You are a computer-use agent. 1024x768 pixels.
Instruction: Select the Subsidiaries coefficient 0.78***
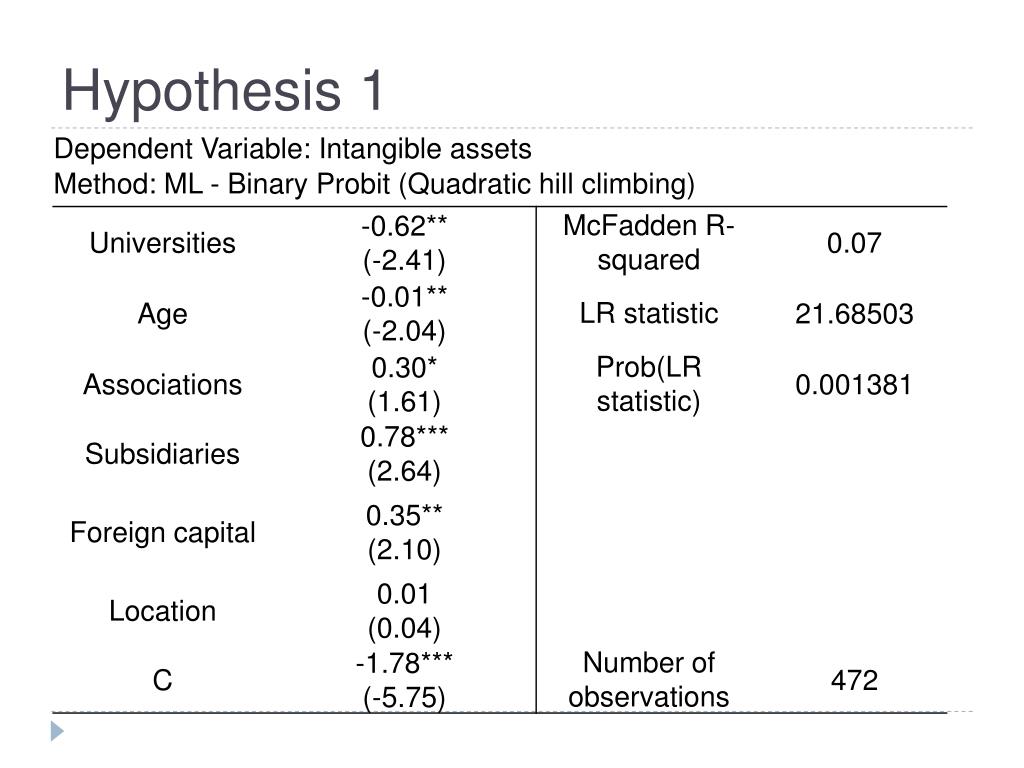point(404,437)
